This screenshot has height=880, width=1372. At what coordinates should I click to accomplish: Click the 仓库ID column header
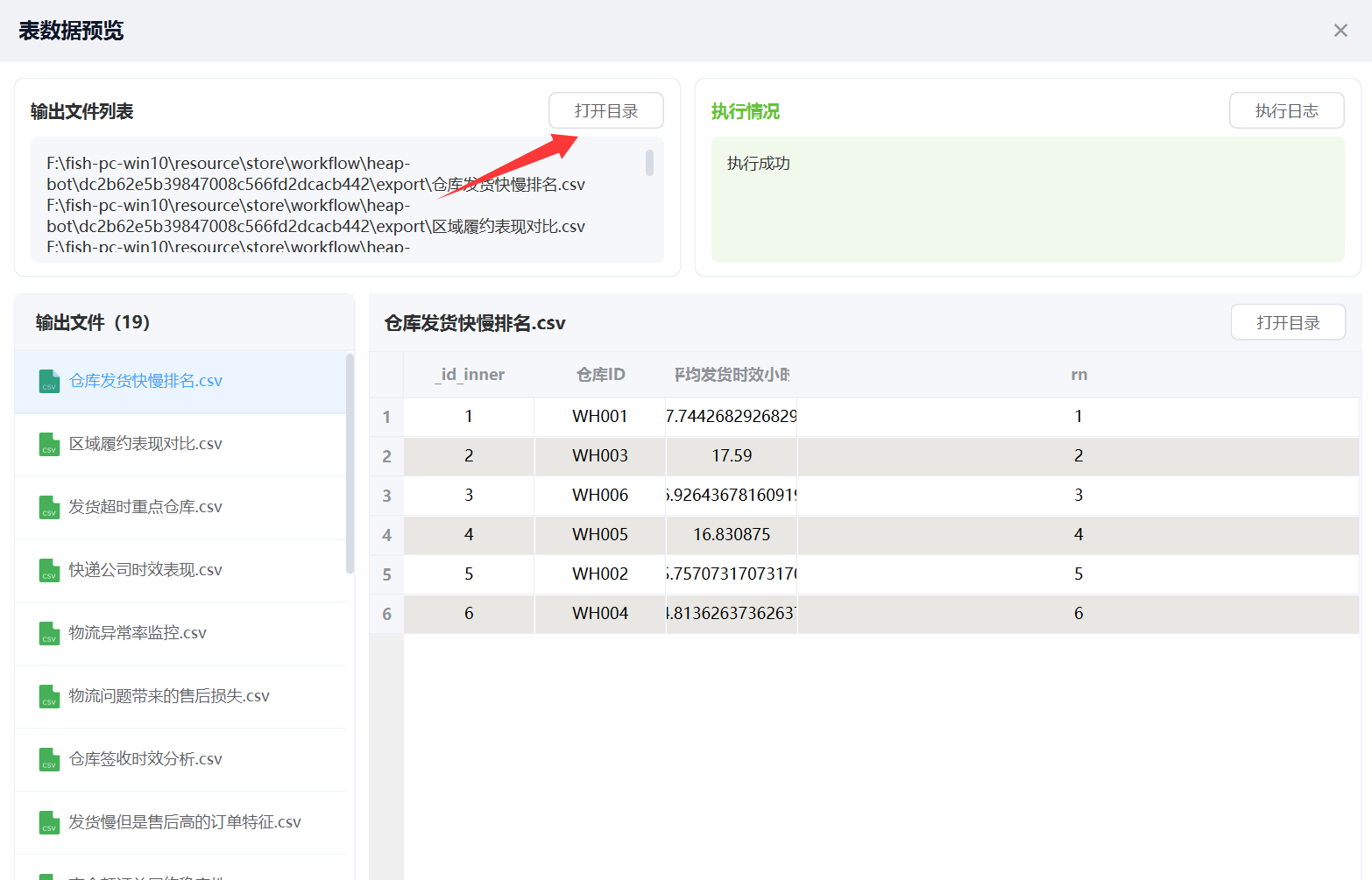[600, 375]
